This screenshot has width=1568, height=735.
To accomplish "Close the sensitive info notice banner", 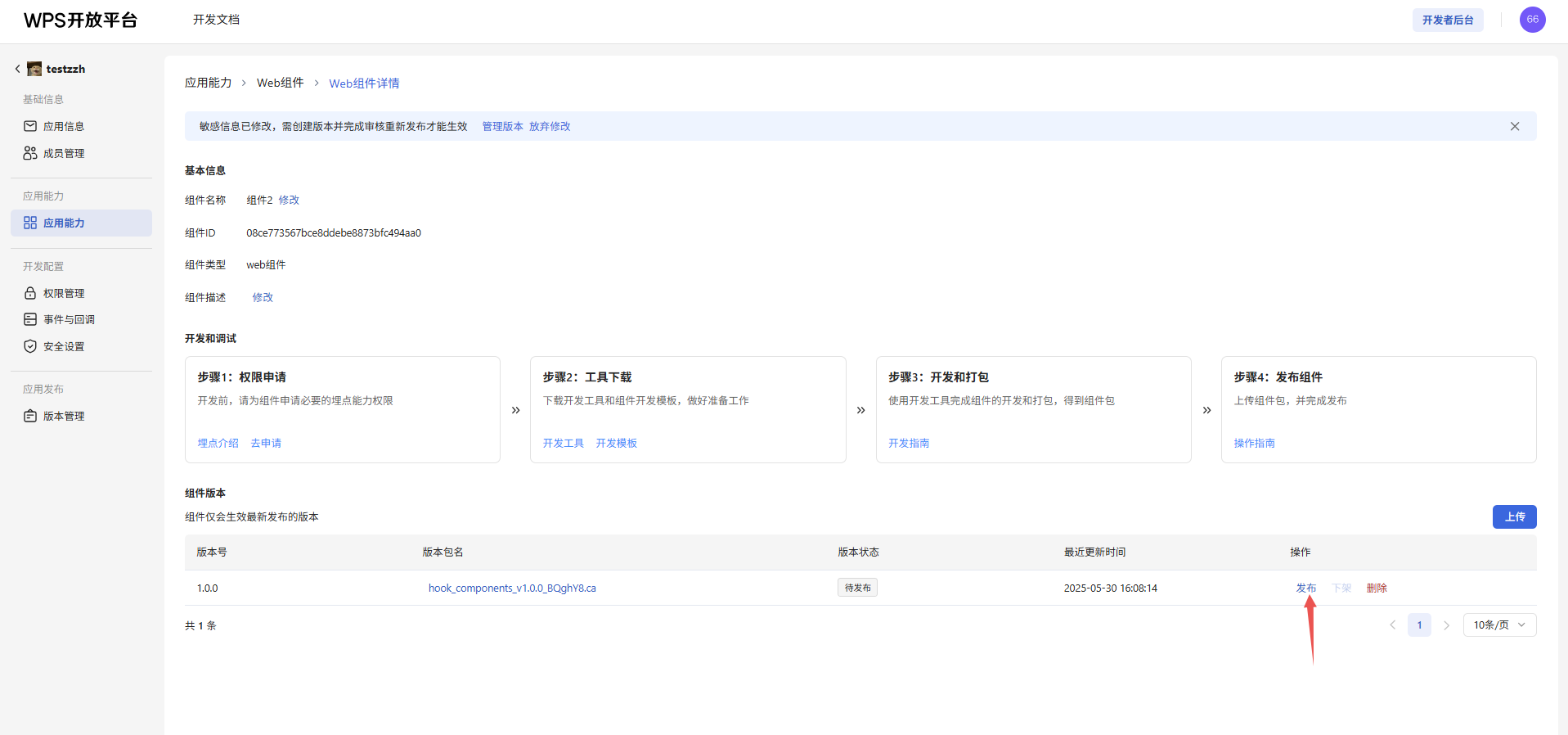I will (1515, 126).
